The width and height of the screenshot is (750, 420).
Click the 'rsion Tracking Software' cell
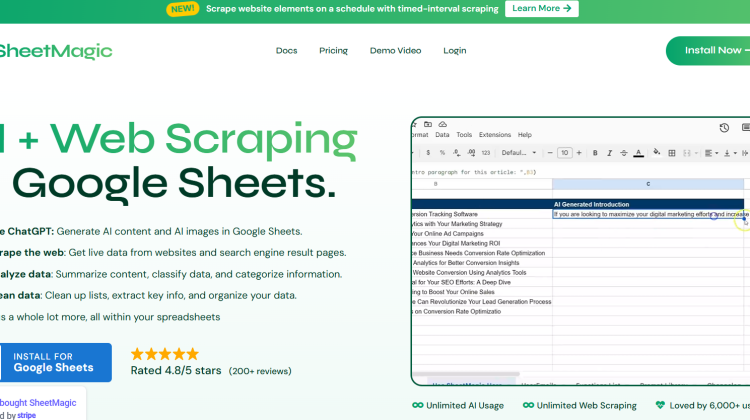tap(482, 214)
